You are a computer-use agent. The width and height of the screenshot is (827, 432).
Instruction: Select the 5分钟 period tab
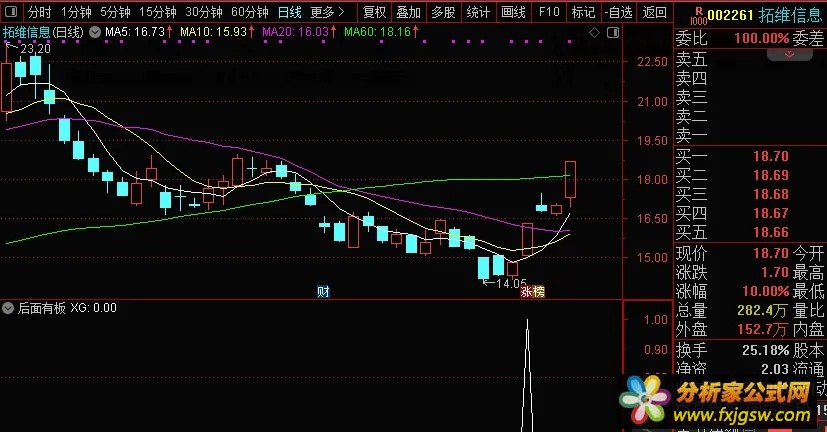(x=115, y=12)
